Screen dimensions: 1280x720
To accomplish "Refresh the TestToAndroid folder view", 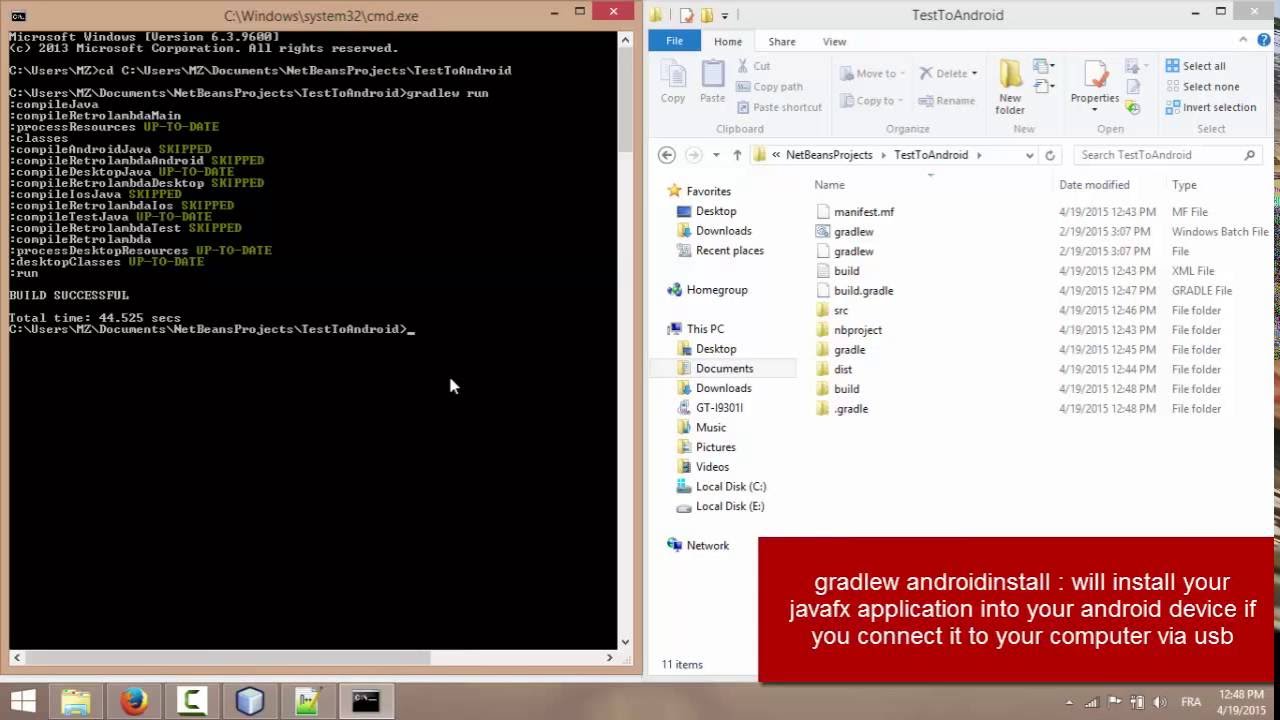I will point(1050,155).
